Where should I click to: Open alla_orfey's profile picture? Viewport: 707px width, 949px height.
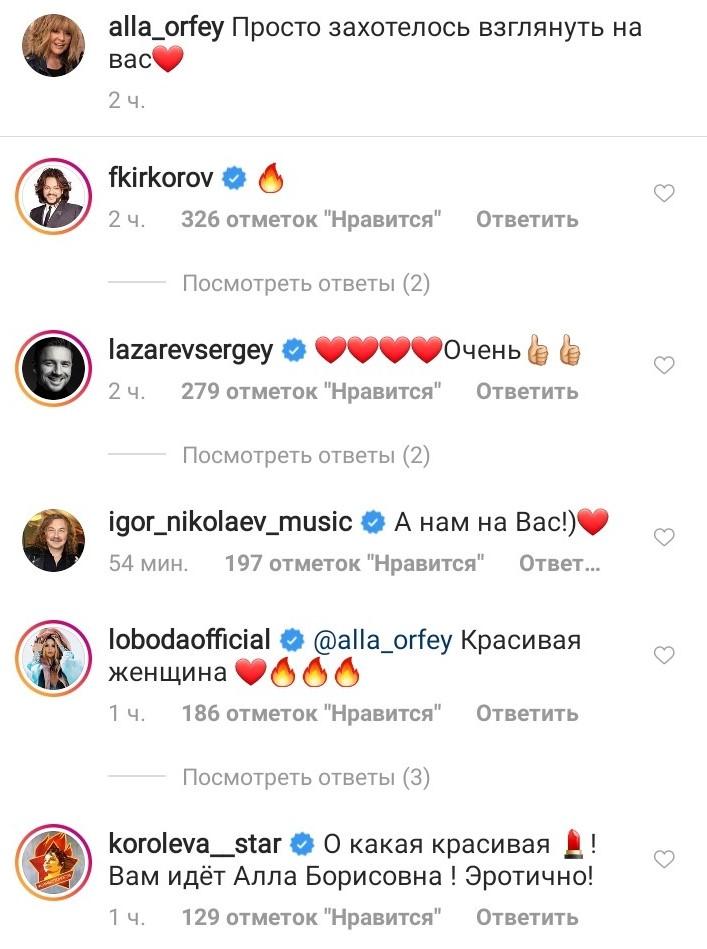tap(53, 45)
